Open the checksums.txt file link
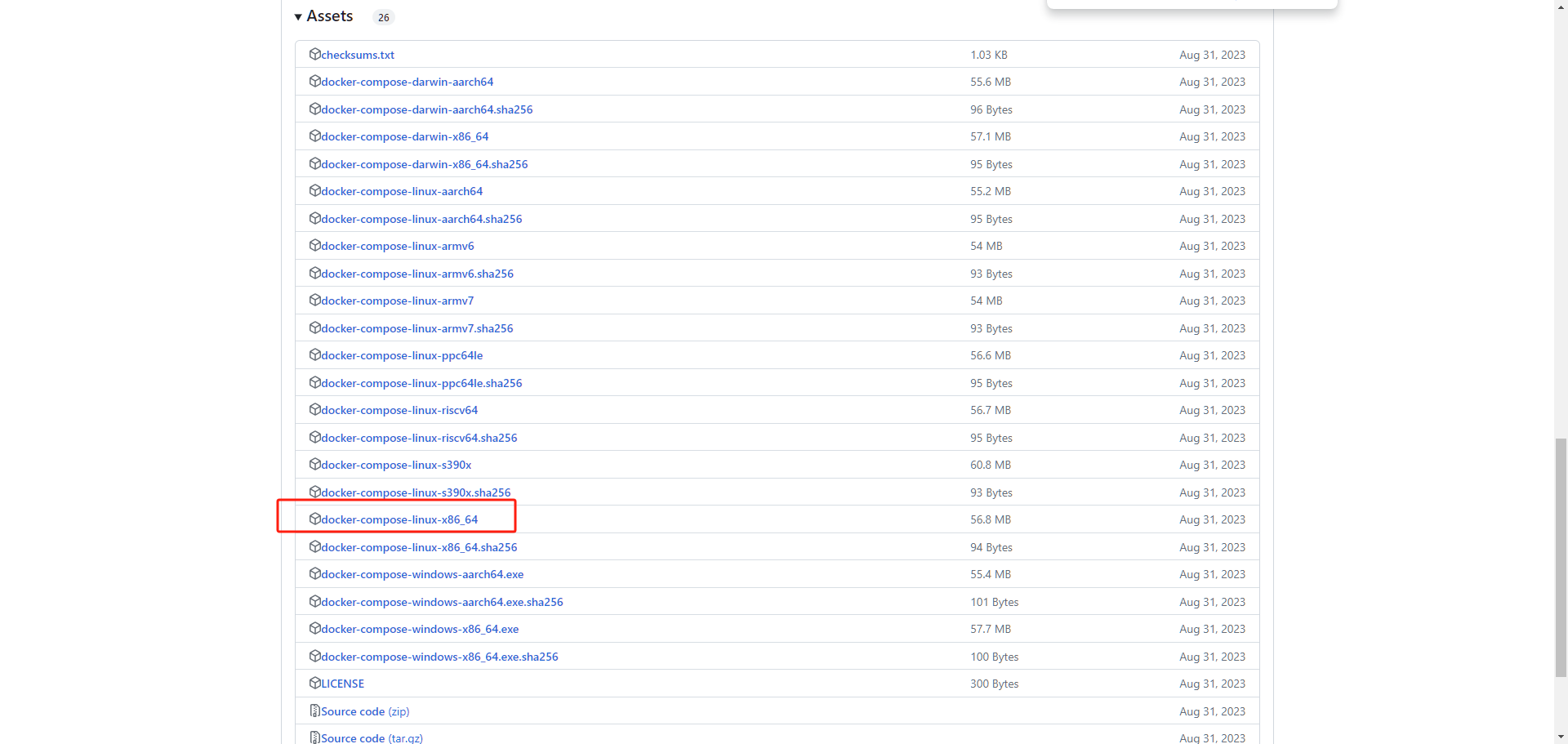Screen dimensions: 1568x744 click(358, 55)
